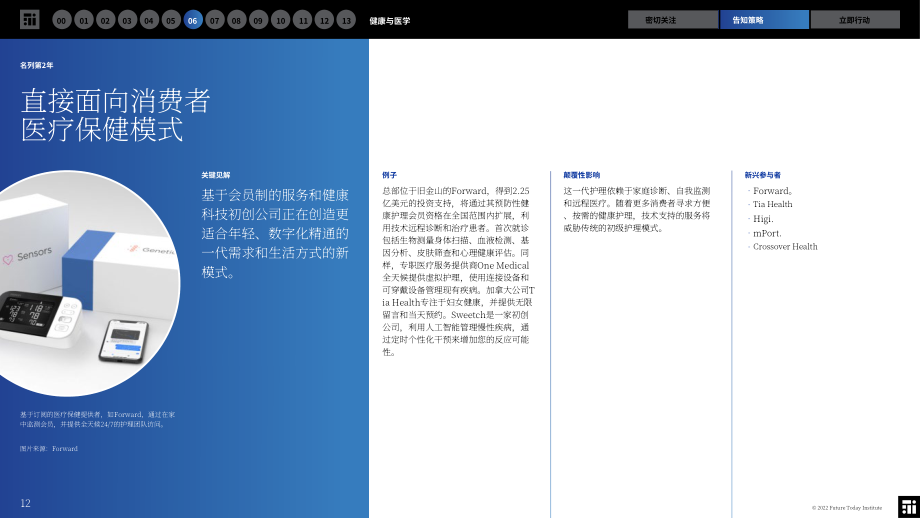The width and height of the screenshot is (920, 518).
Task: Click the photo caption starting 基于订阅的医疗保健
Action: (x=97, y=419)
